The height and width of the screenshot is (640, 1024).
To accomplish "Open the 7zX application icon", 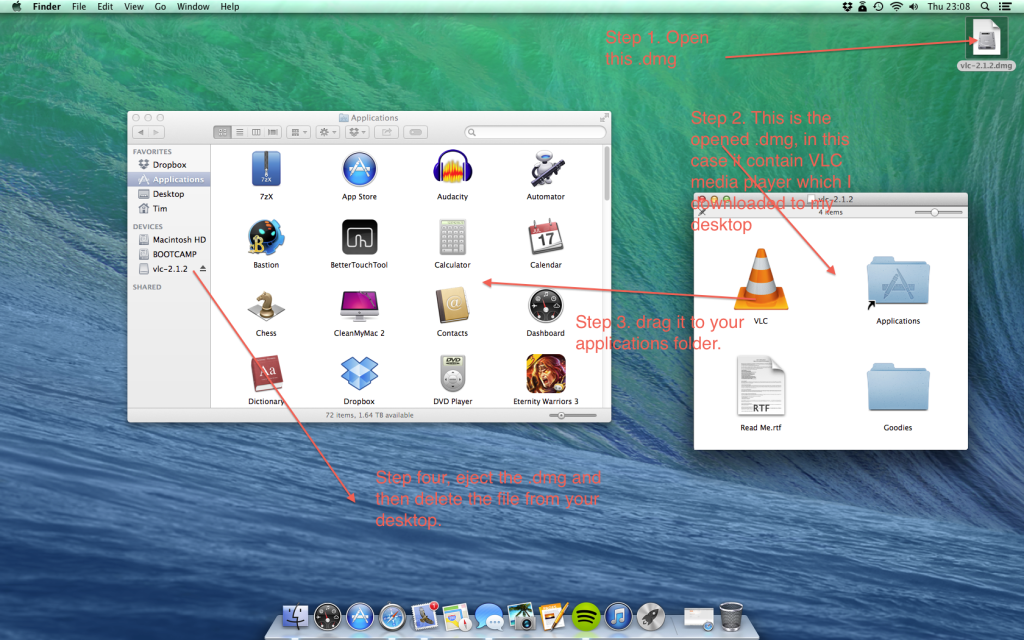I will tap(266, 169).
